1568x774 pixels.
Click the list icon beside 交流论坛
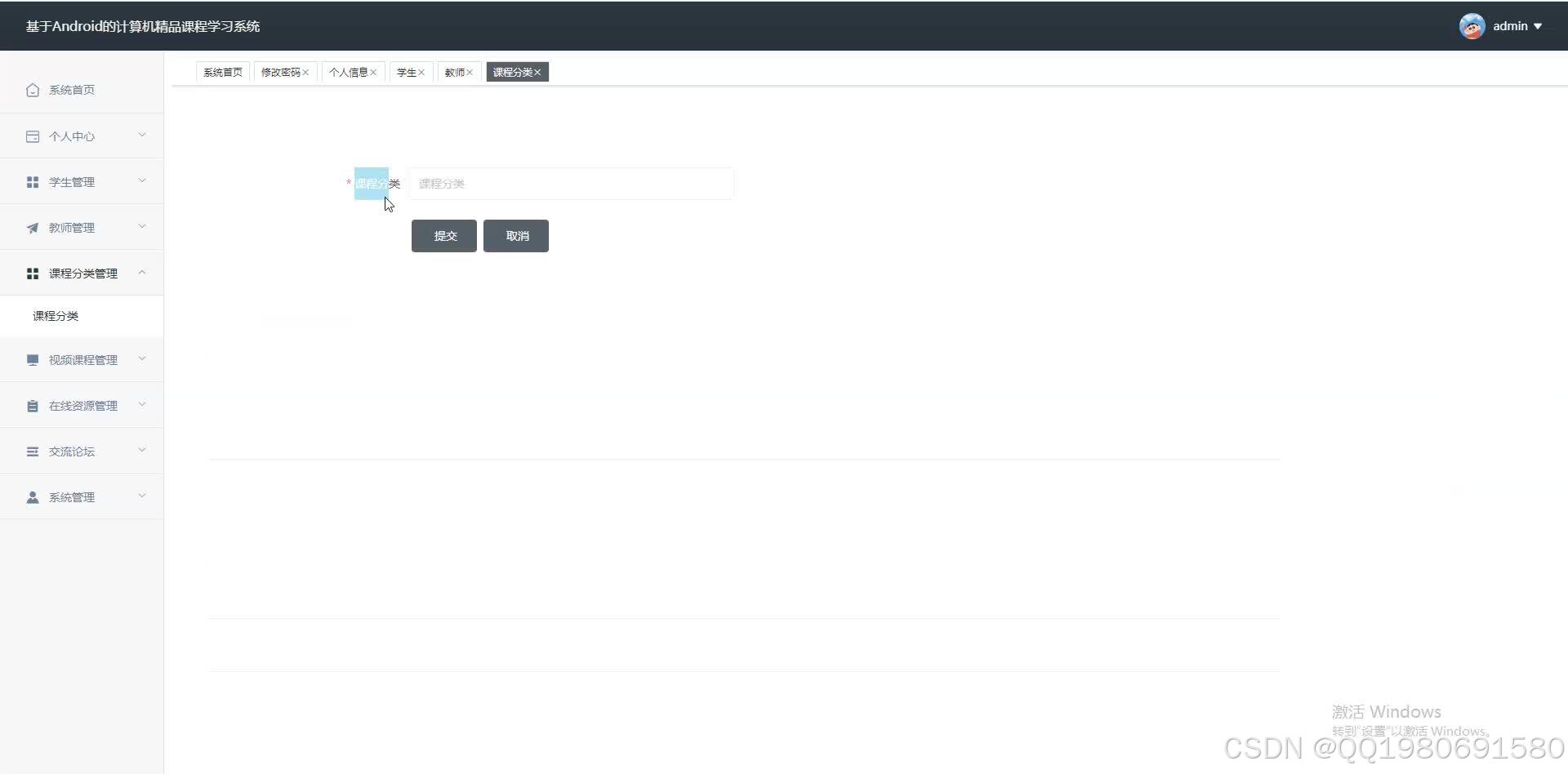coord(33,451)
